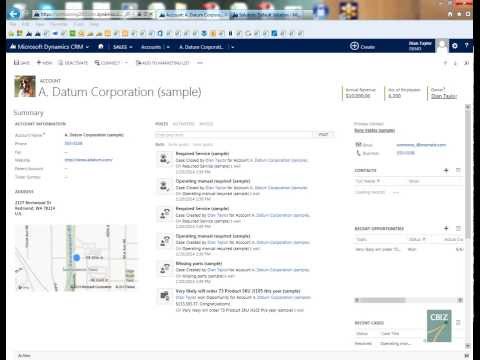Open the Very likely will order opportunity row
This screenshot has height=360, width=480.
point(409,249)
